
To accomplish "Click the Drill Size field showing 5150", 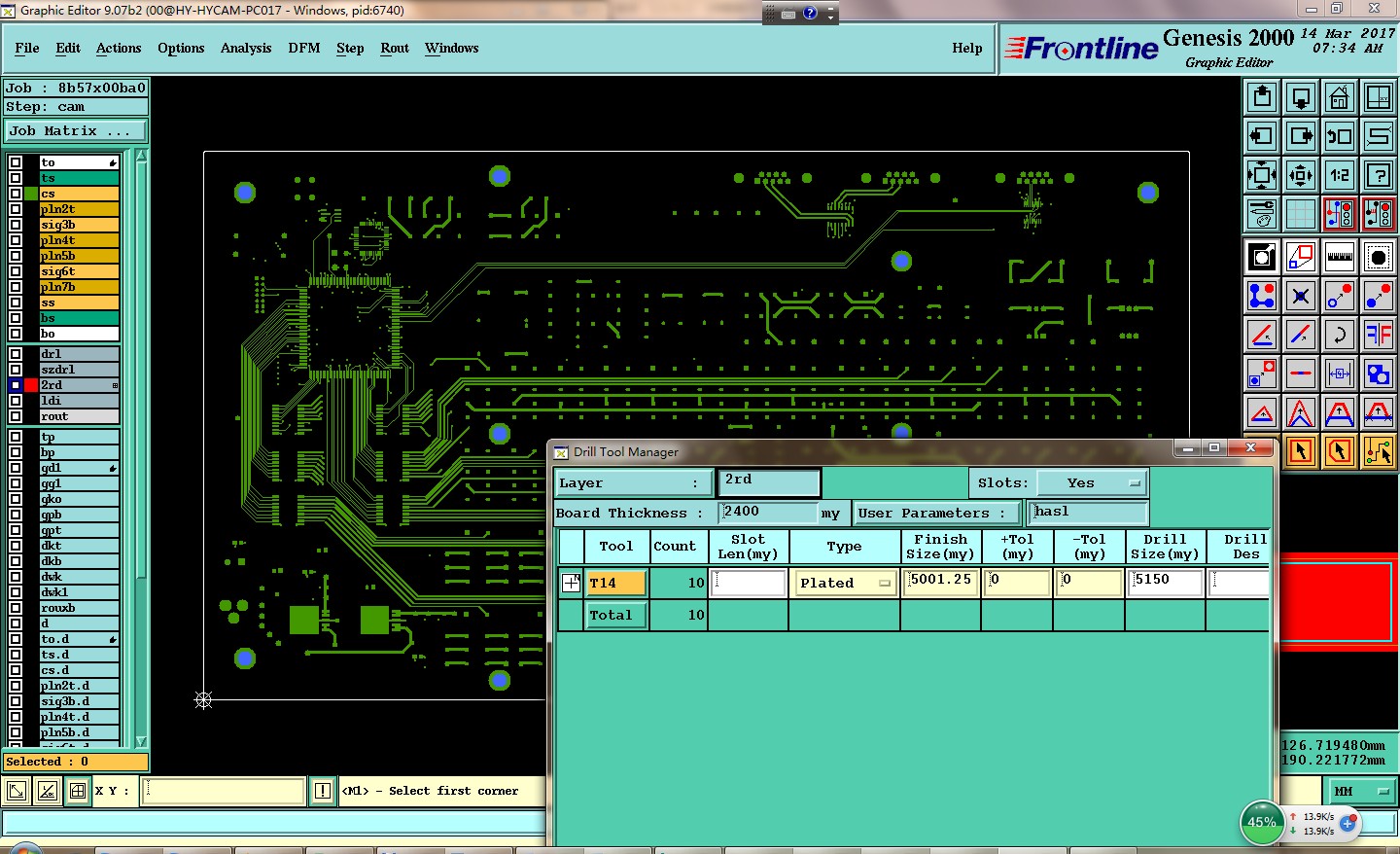I will pos(1166,583).
